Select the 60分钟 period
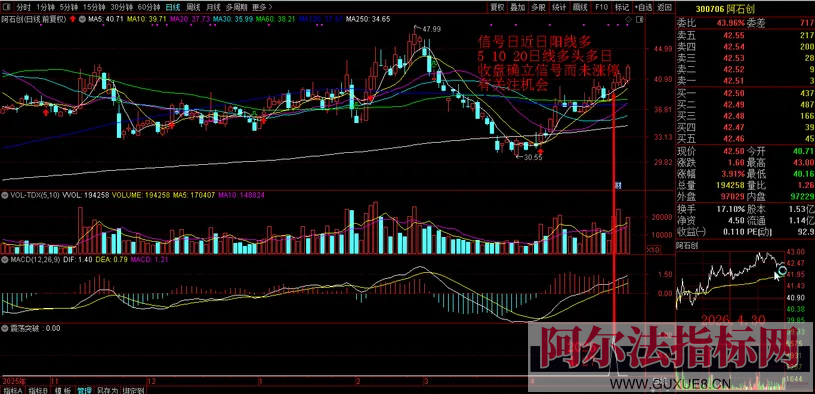The width and height of the screenshot is (815, 394). click(x=148, y=7)
